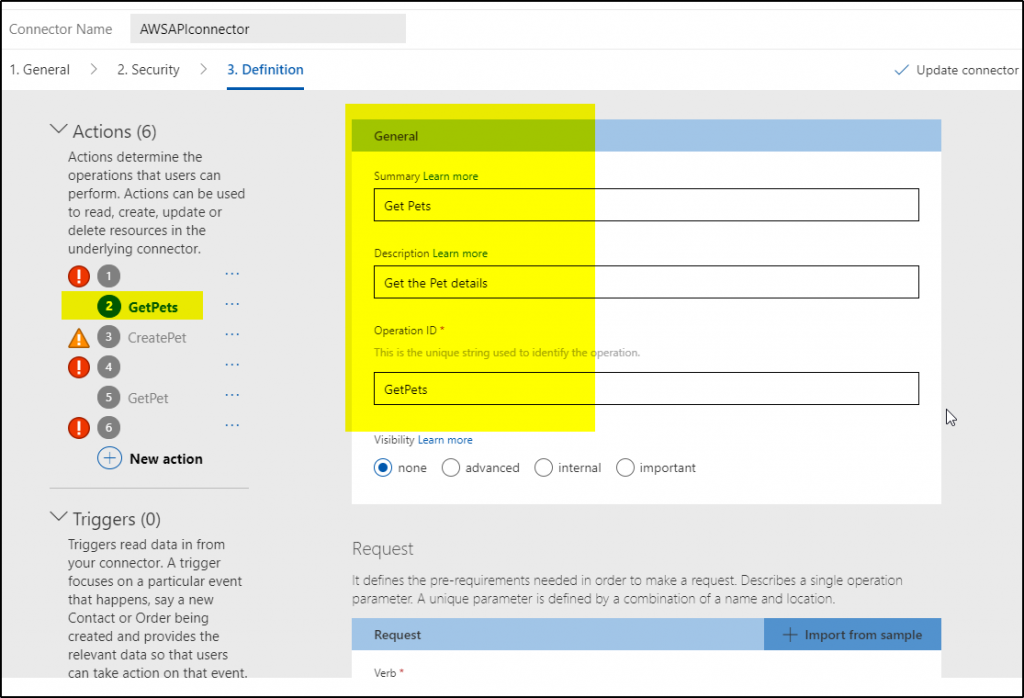Select the GetPets action number 2 badge
Viewport: 1024px width, 698px height.
pyautogui.click(x=109, y=306)
